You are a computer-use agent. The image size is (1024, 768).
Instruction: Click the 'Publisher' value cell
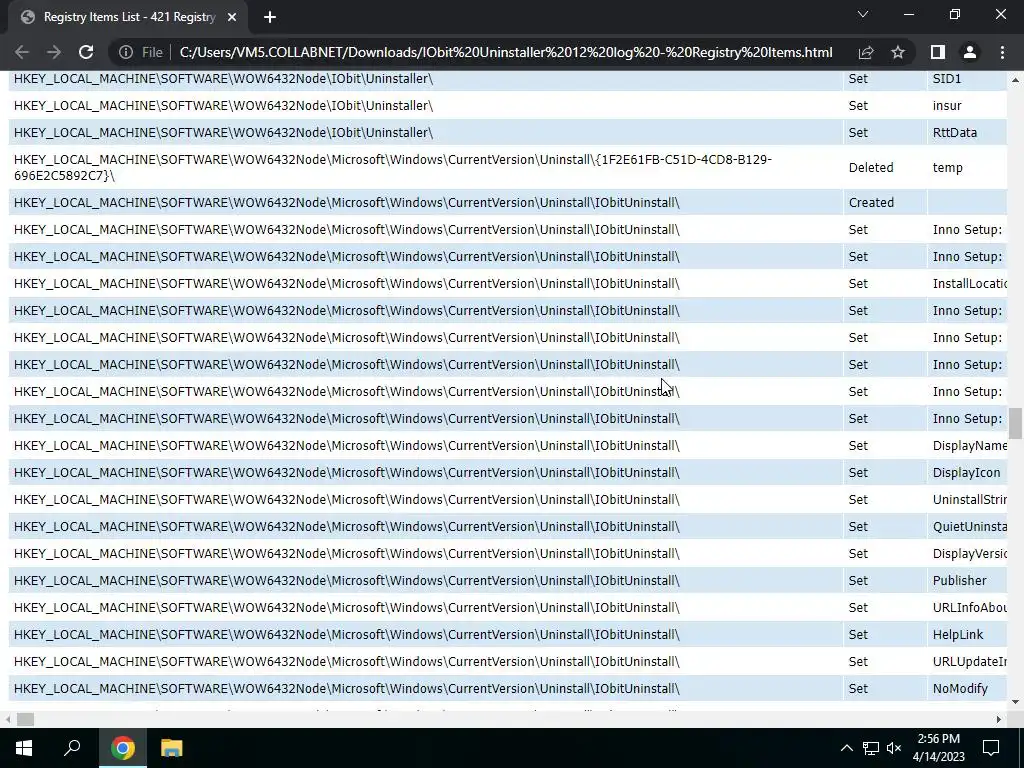pos(967,581)
